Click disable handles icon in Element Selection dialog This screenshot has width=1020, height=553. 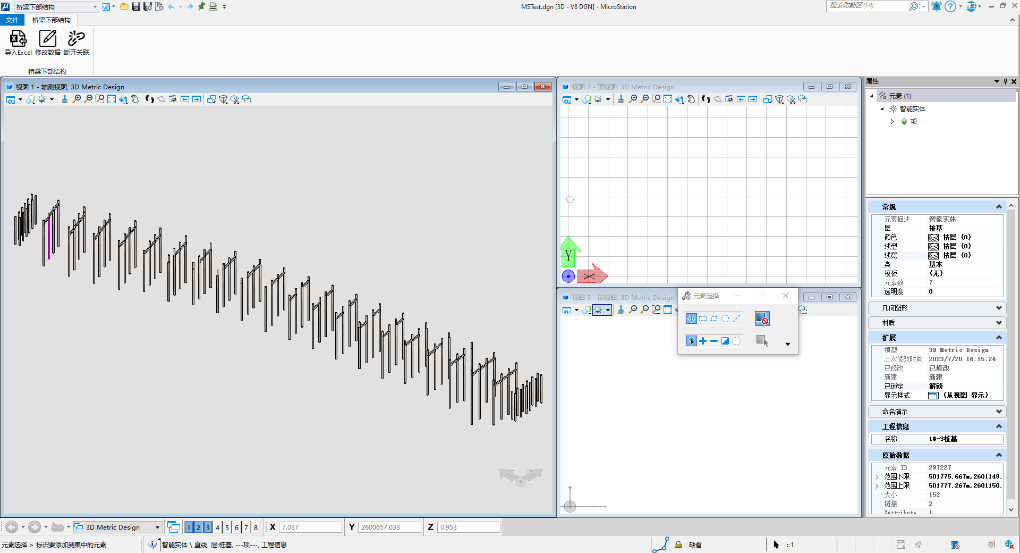762,318
